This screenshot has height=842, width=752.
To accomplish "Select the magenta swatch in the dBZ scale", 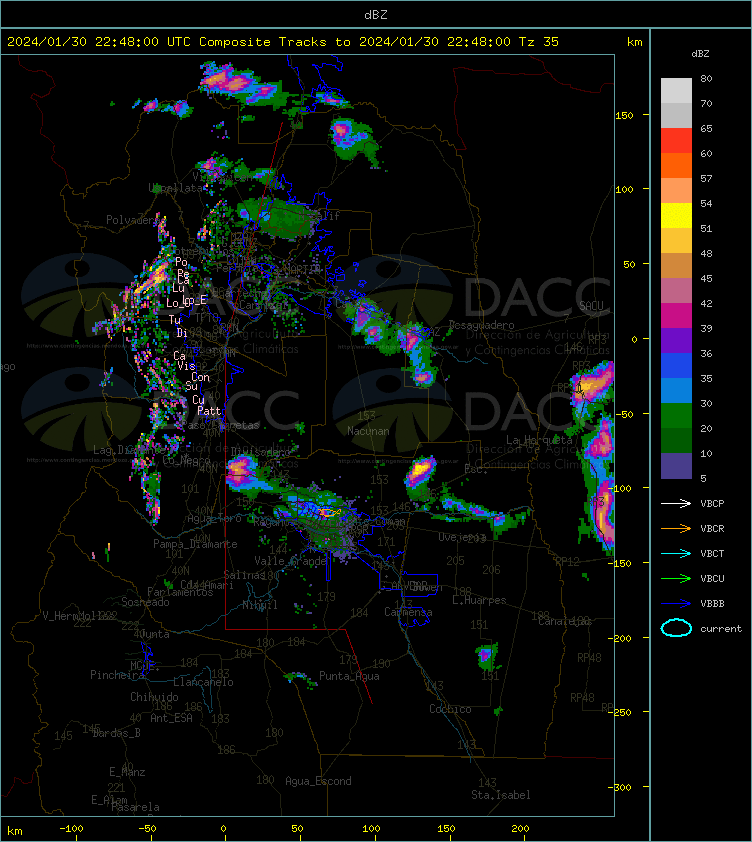I will coord(676,315).
